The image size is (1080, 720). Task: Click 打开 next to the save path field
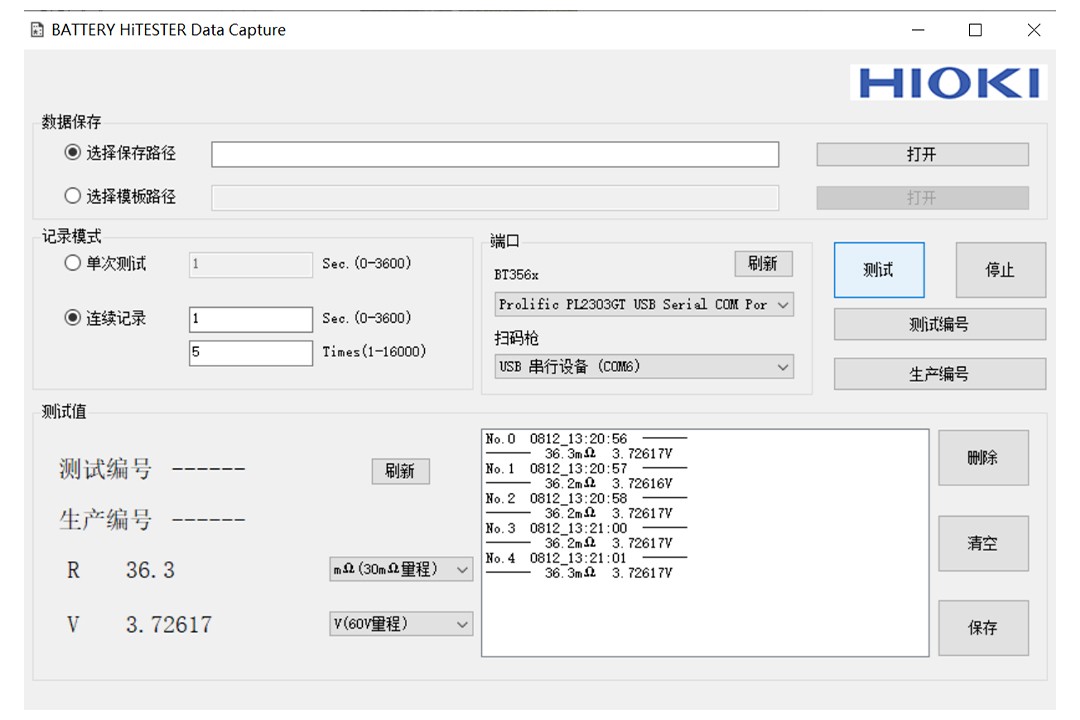pos(921,154)
